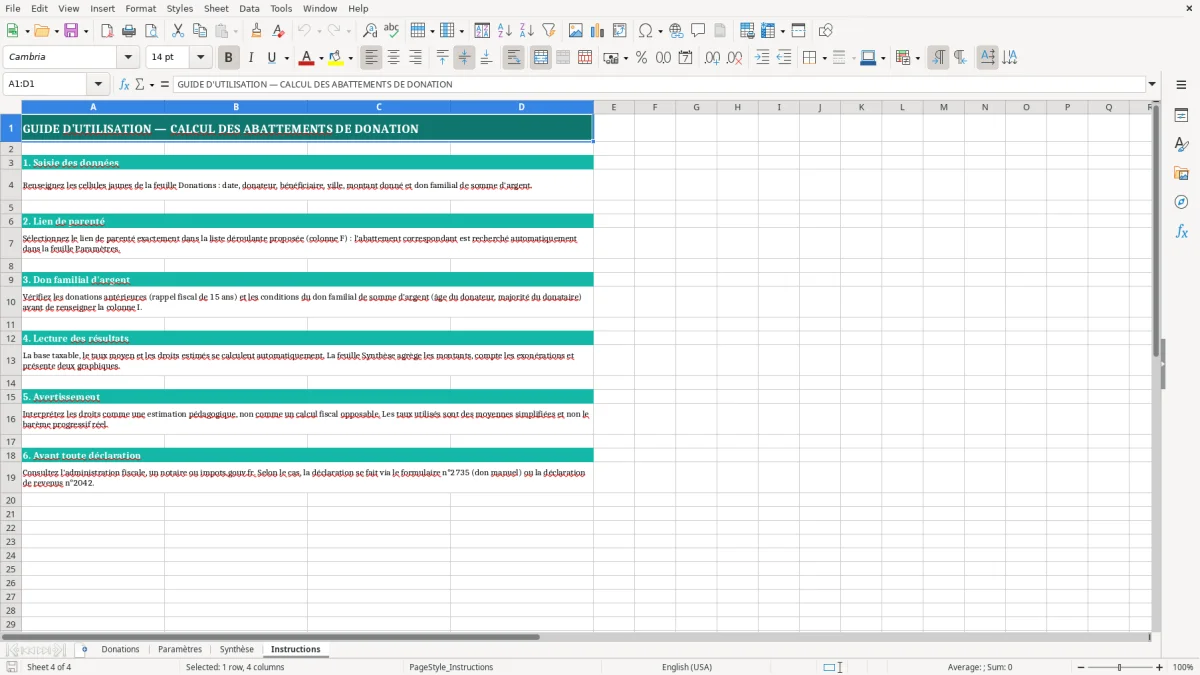This screenshot has width=1200, height=675.
Task: Click the add new sheet button
Action: pos(84,649)
